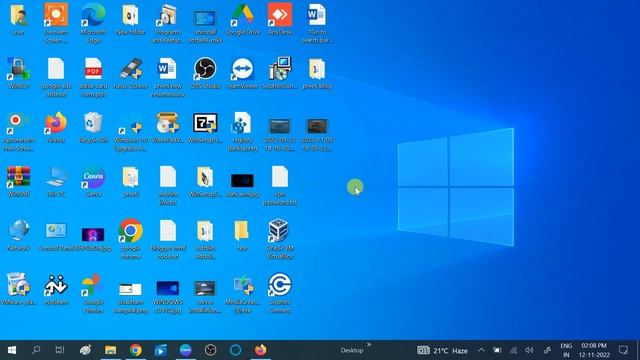Select the 7-Zip style WinSetup icon
This screenshot has height=360, width=640.
[x=205, y=127]
